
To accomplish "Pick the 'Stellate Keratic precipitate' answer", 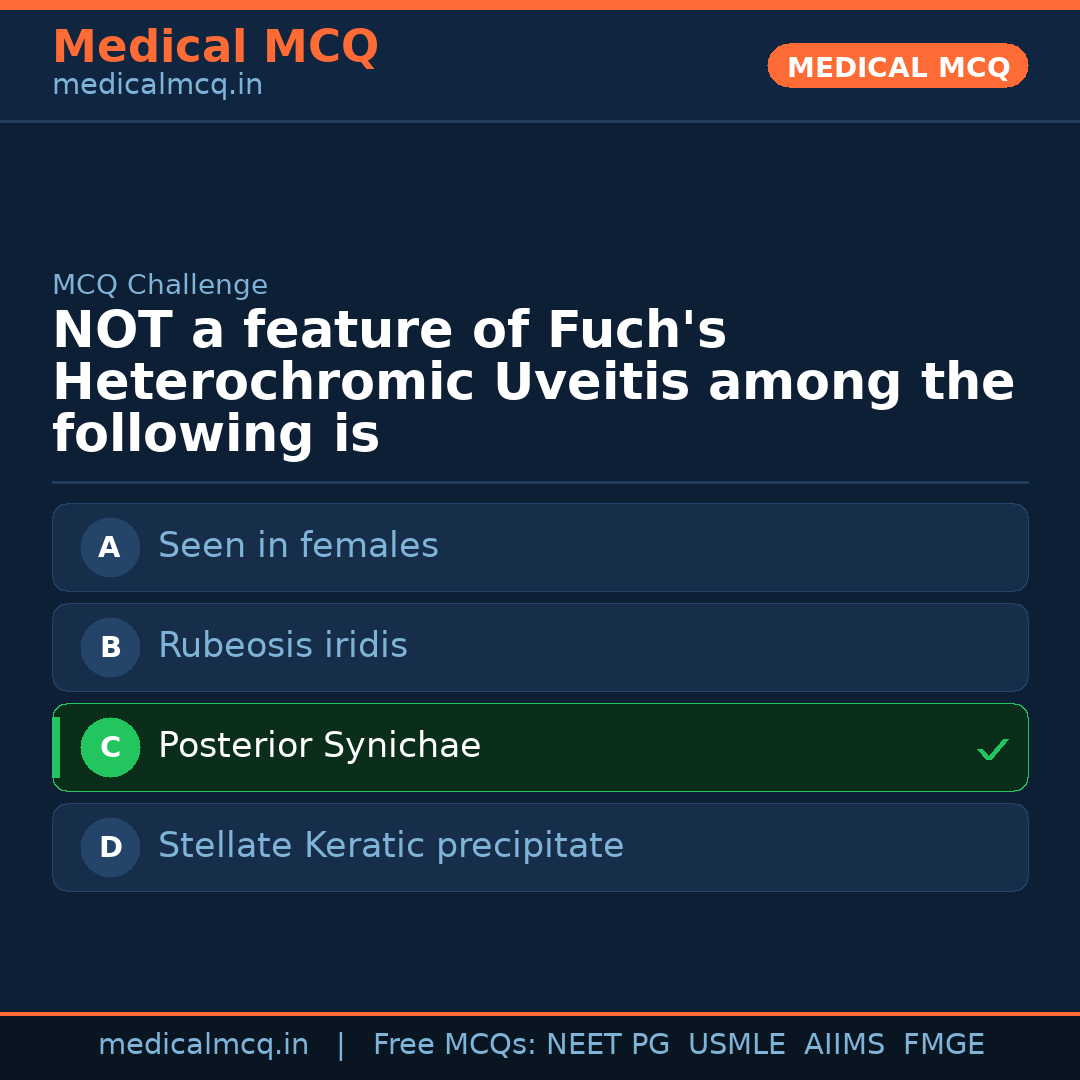I will [391, 846].
